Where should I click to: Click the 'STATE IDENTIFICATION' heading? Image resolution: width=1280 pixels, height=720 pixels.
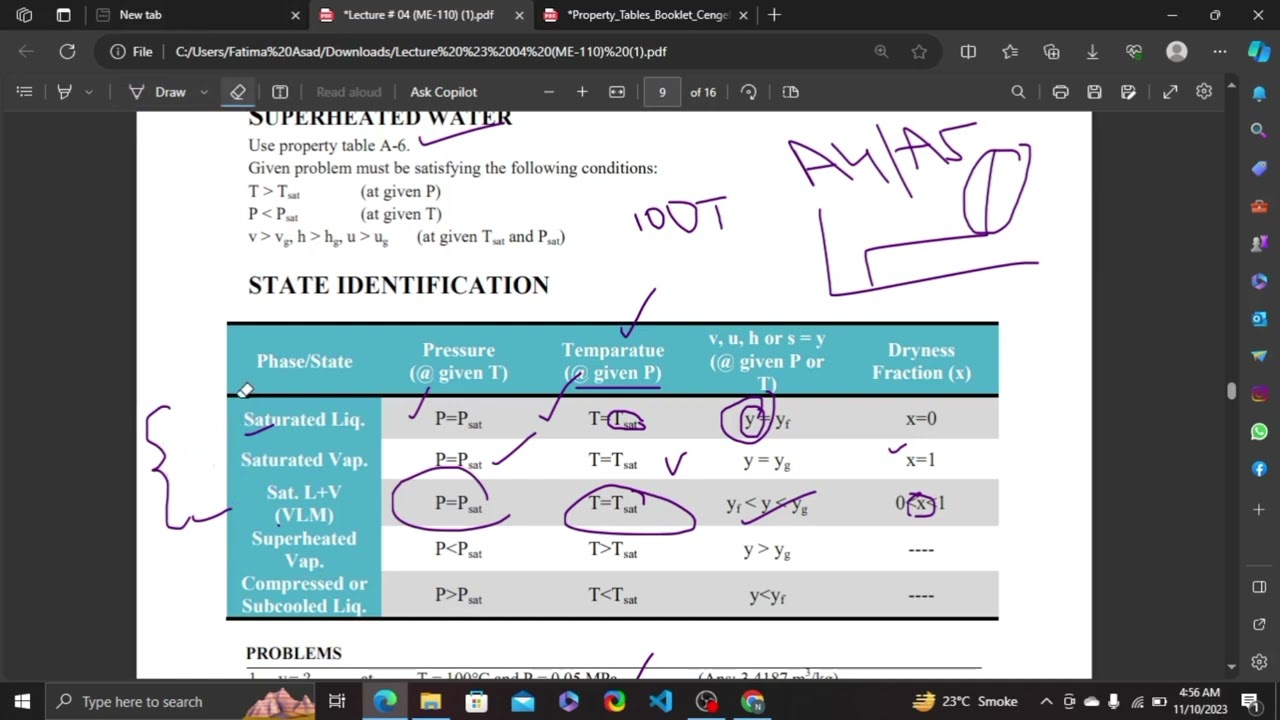pyautogui.click(x=398, y=285)
